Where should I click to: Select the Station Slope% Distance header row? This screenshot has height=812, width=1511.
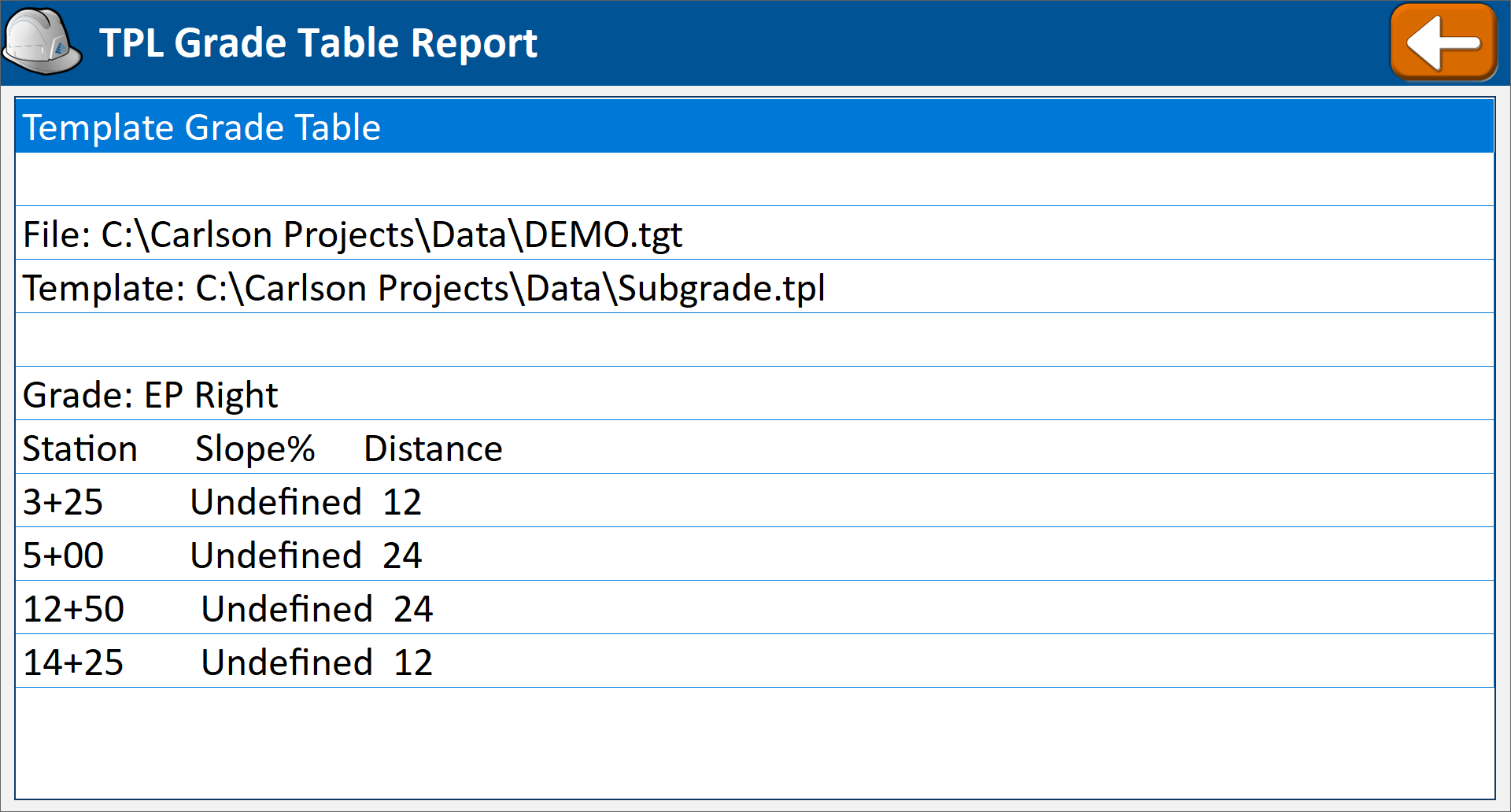coord(755,448)
